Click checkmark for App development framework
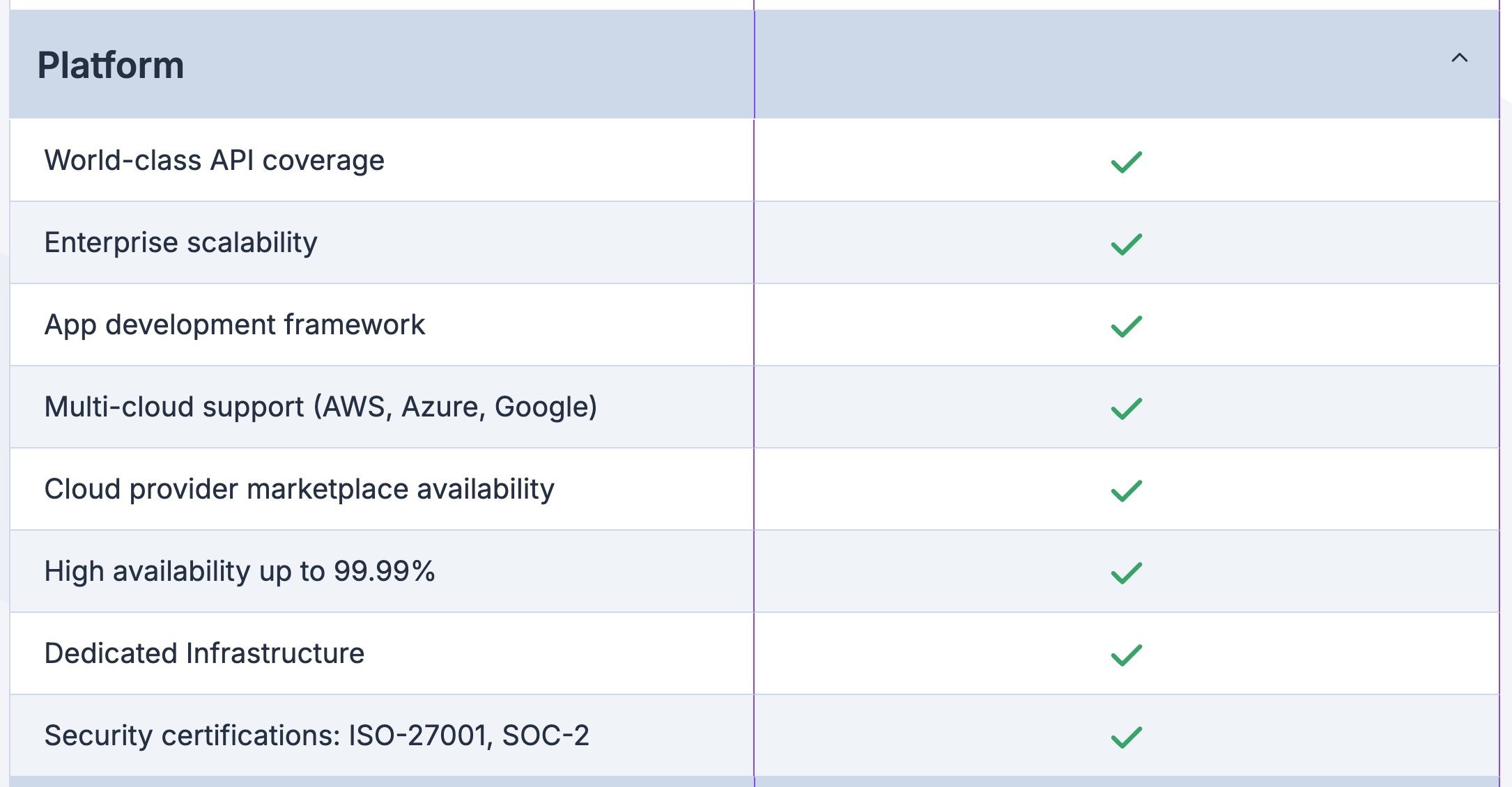Screen dimensions: 1512x787 tap(1126, 326)
